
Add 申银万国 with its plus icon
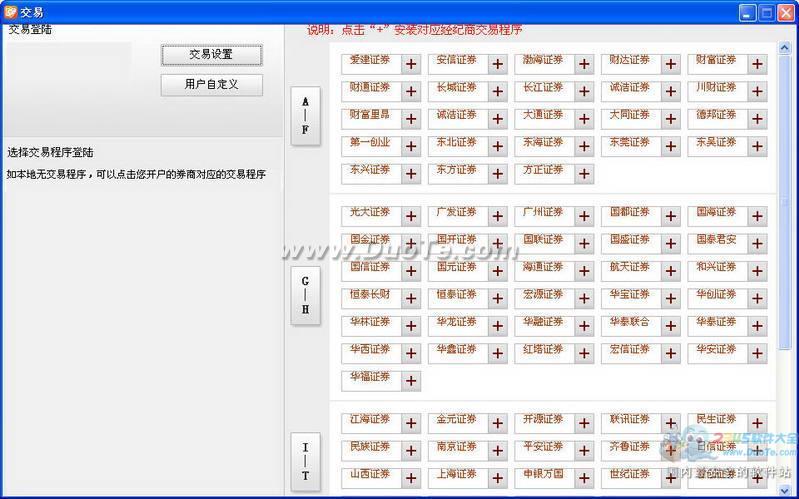click(x=584, y=479)
